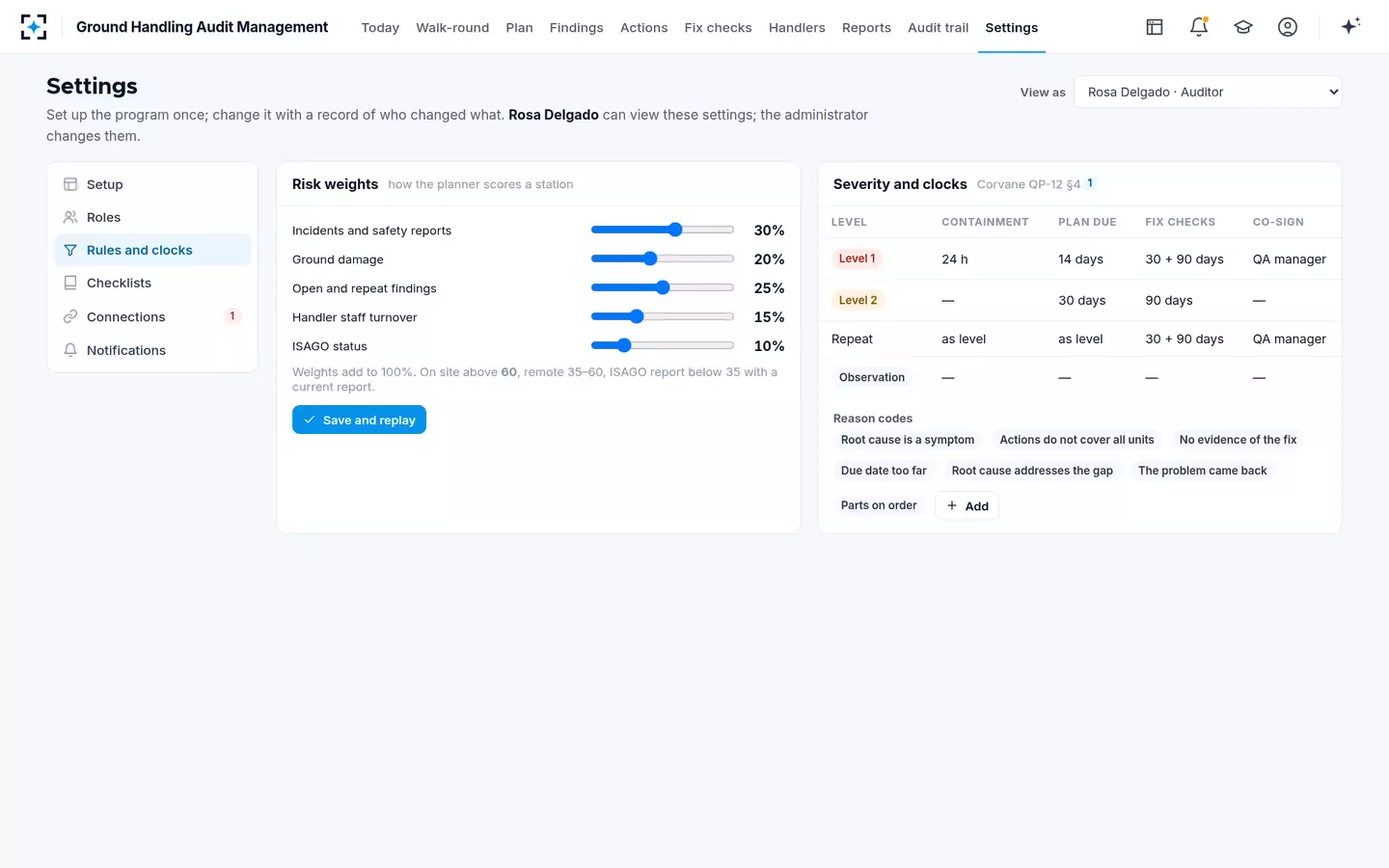Open the sparkle assistant icon
The image size is (1389, 868).
pyautogui.click(x=1350, y=26)
